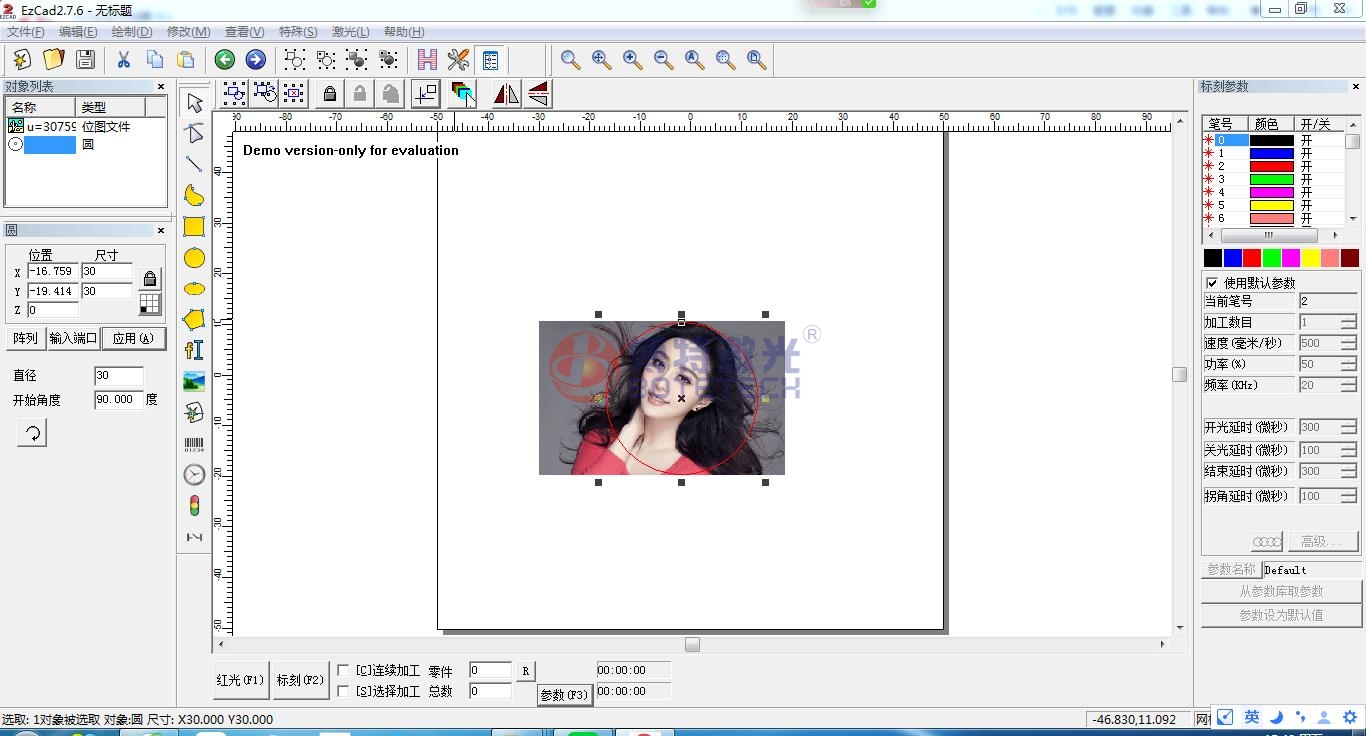The height and width of the screenshot is (736, 1366).
Task: Click the 参数(F3) button
Action: 565,695
